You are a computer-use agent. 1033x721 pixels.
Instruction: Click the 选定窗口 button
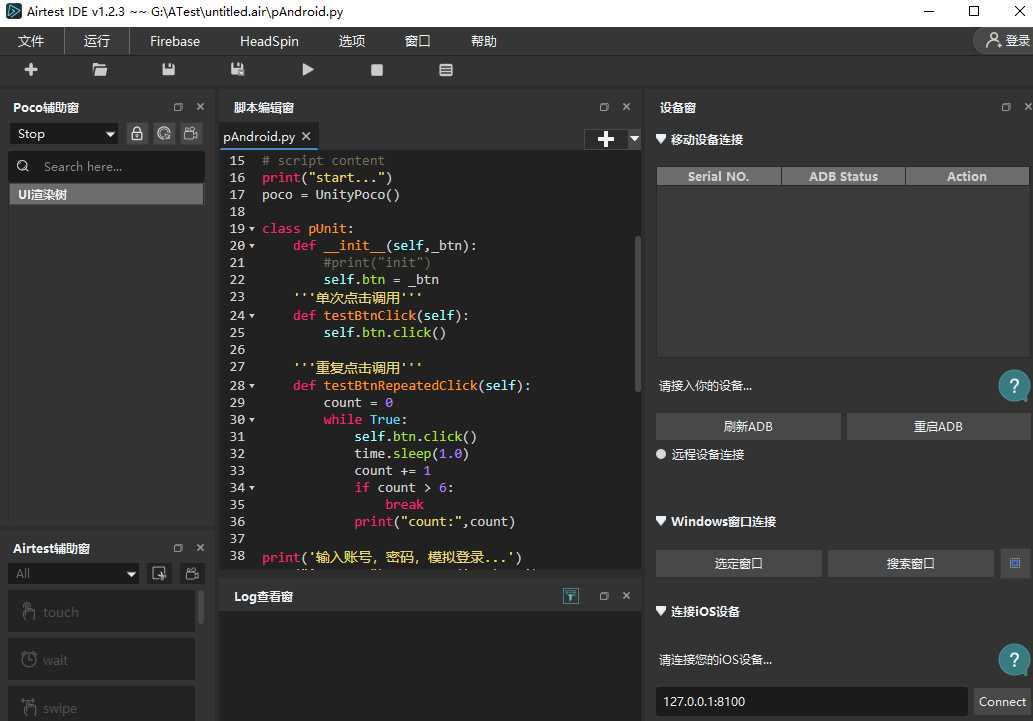739,563
